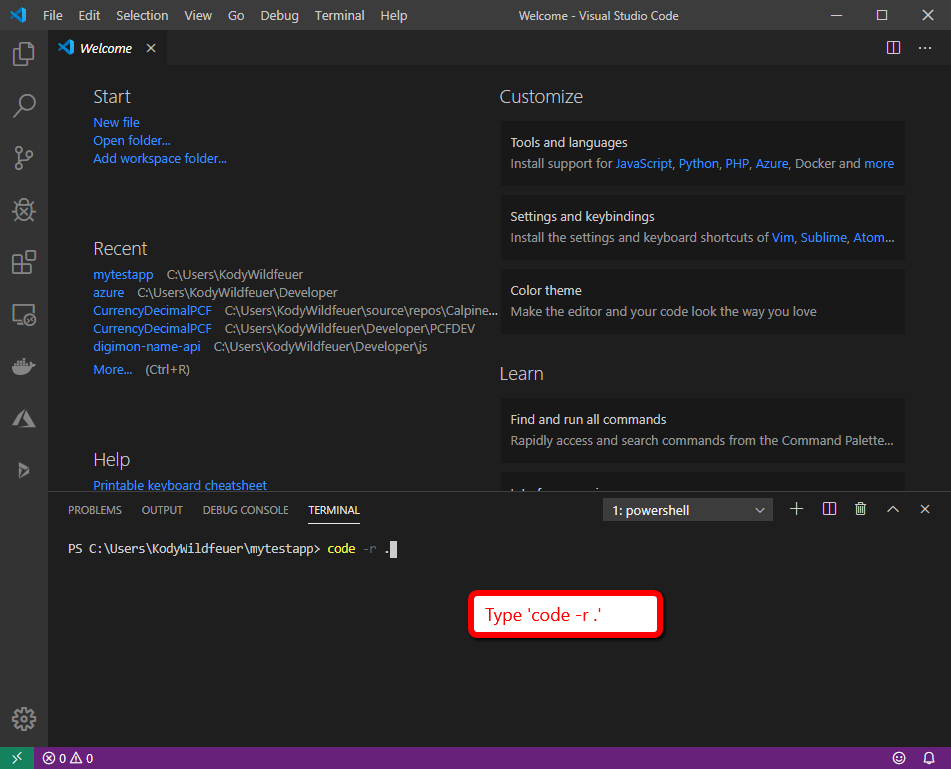The width and height of the screenshot is (951, 769).
Task: Open the play-arrow view at the bottom of the activity bar
Action: click(24, 470)
